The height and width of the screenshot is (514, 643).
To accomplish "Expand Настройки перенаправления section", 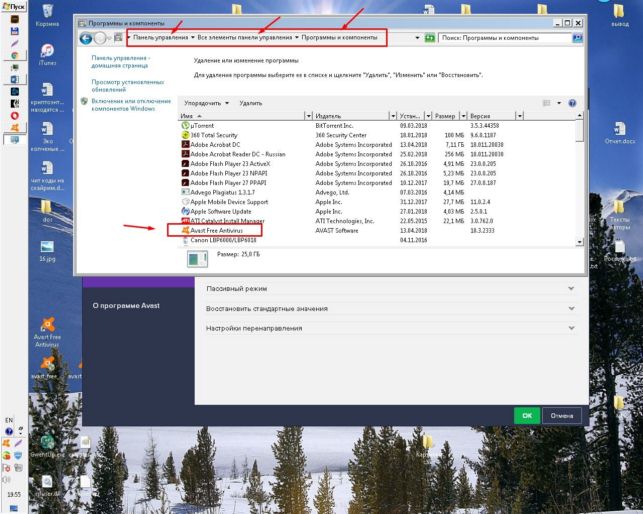I will [390, 328].
